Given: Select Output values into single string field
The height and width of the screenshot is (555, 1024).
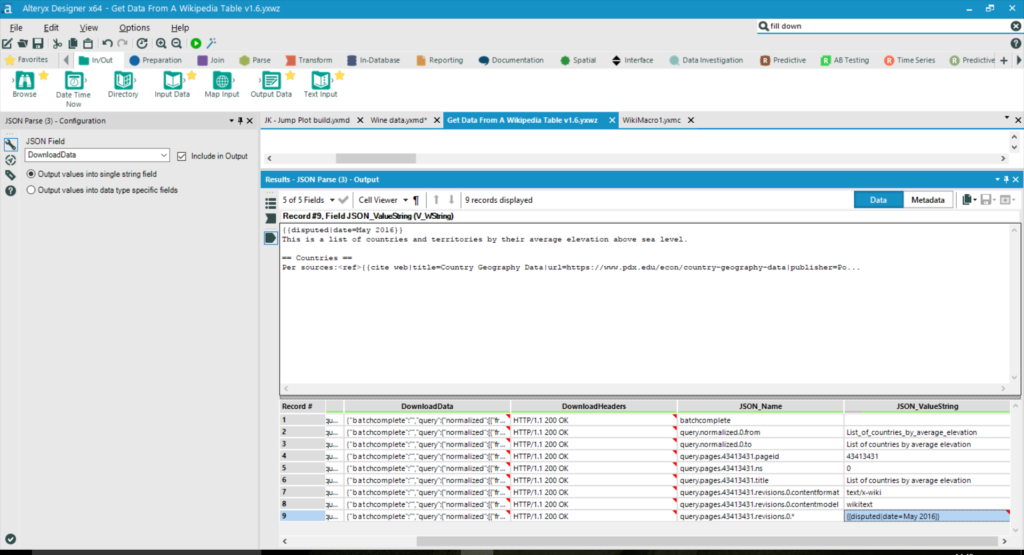Looking at the screenshot, I should (31, 174).
